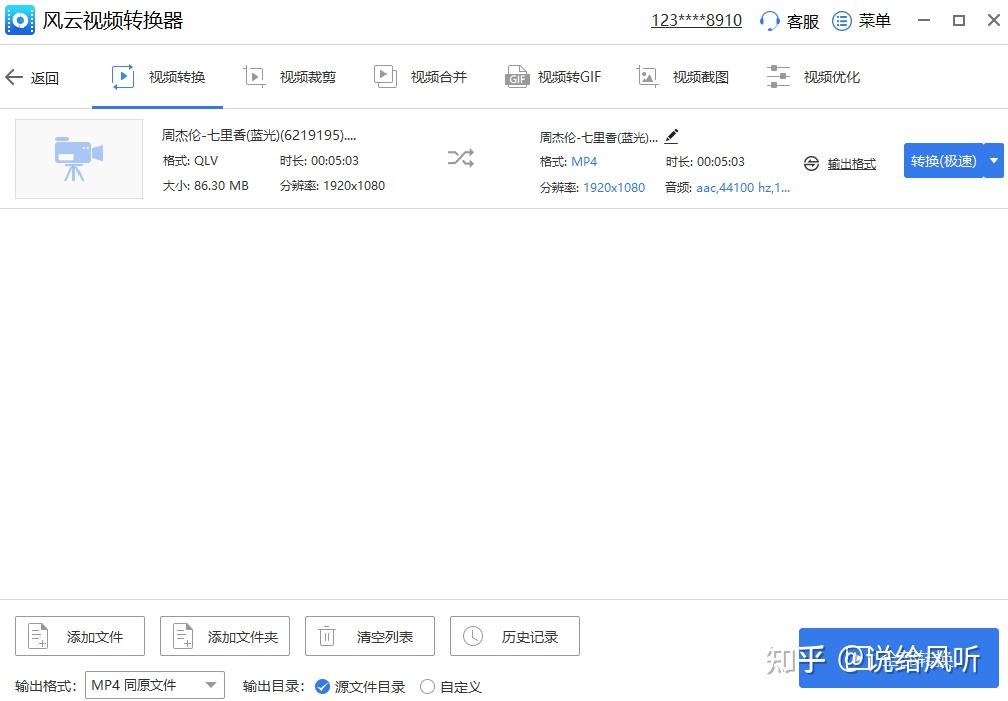Contact 客服 via the headset icon

coord(769,20)
